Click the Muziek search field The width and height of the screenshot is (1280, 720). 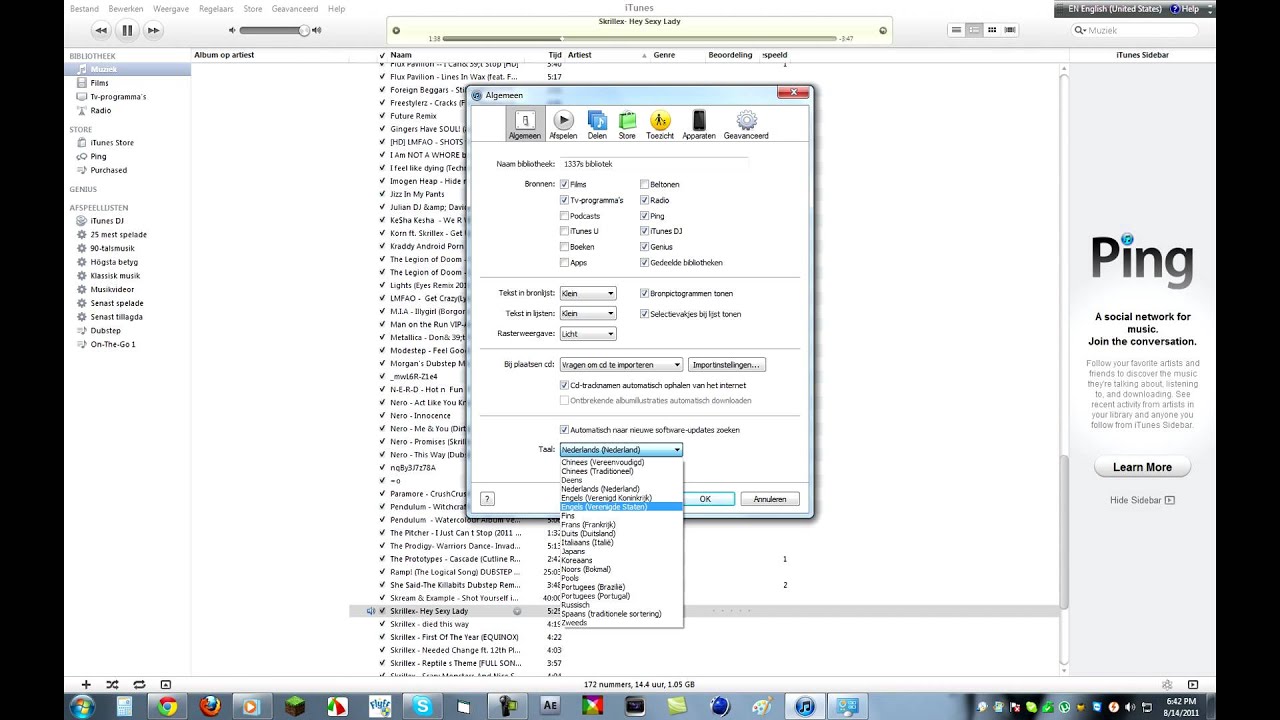point(1135,30)
